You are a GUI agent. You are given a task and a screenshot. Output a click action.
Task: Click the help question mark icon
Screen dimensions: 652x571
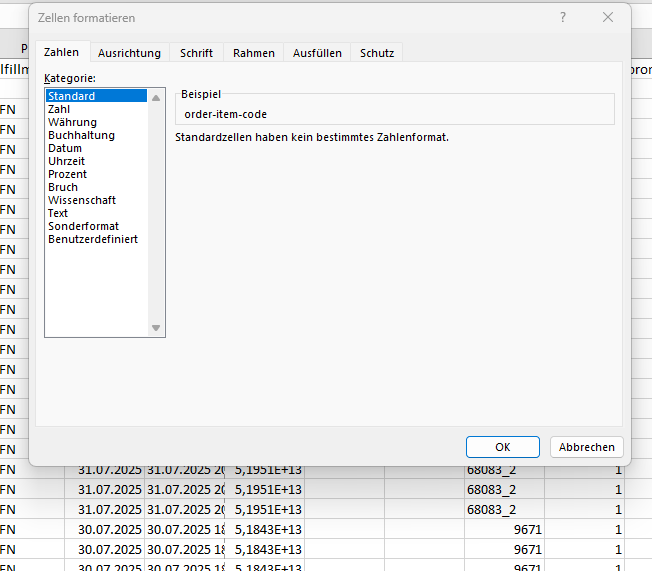pos(563,18)
